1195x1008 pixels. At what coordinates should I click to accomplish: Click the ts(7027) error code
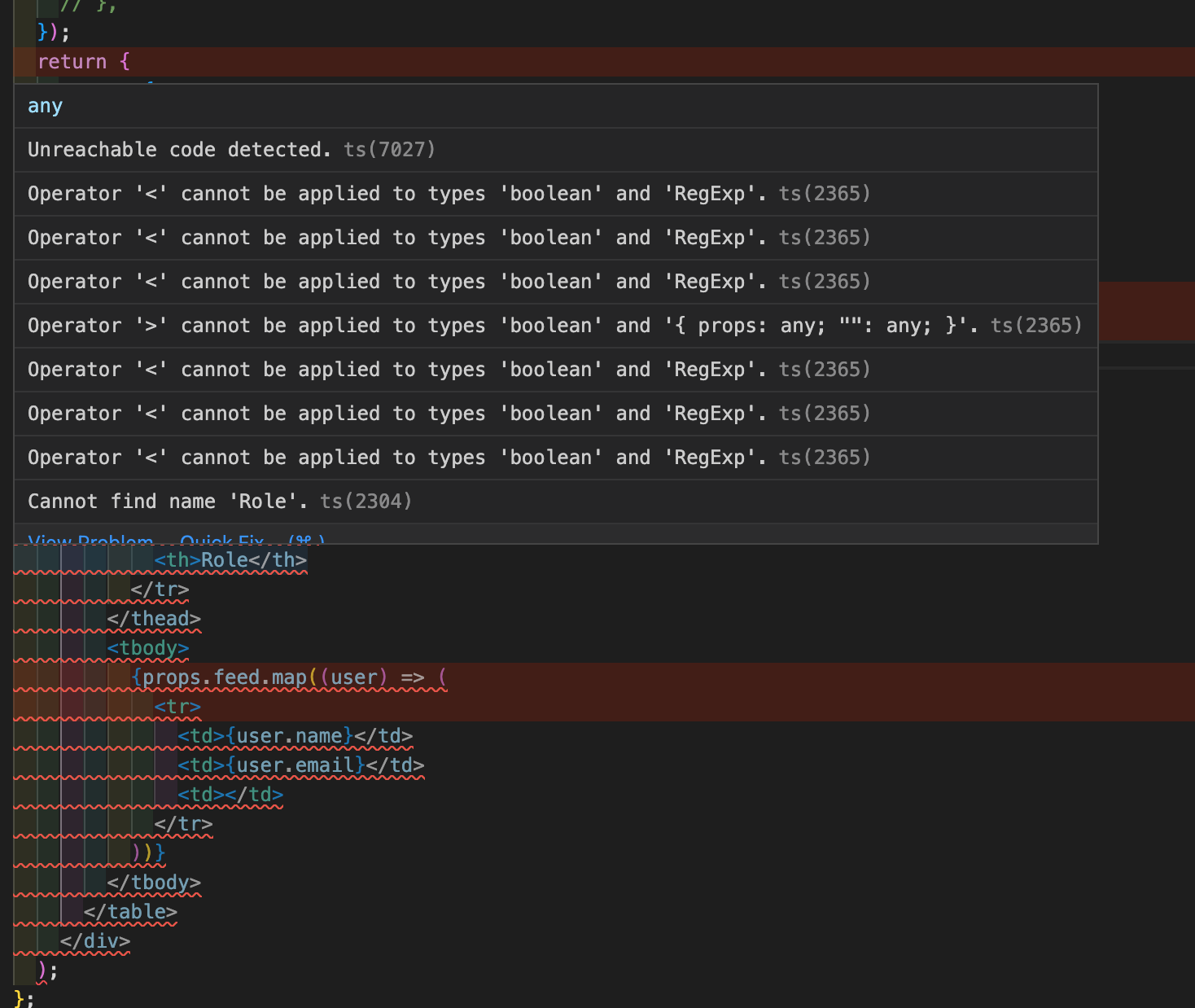[389, 150]
